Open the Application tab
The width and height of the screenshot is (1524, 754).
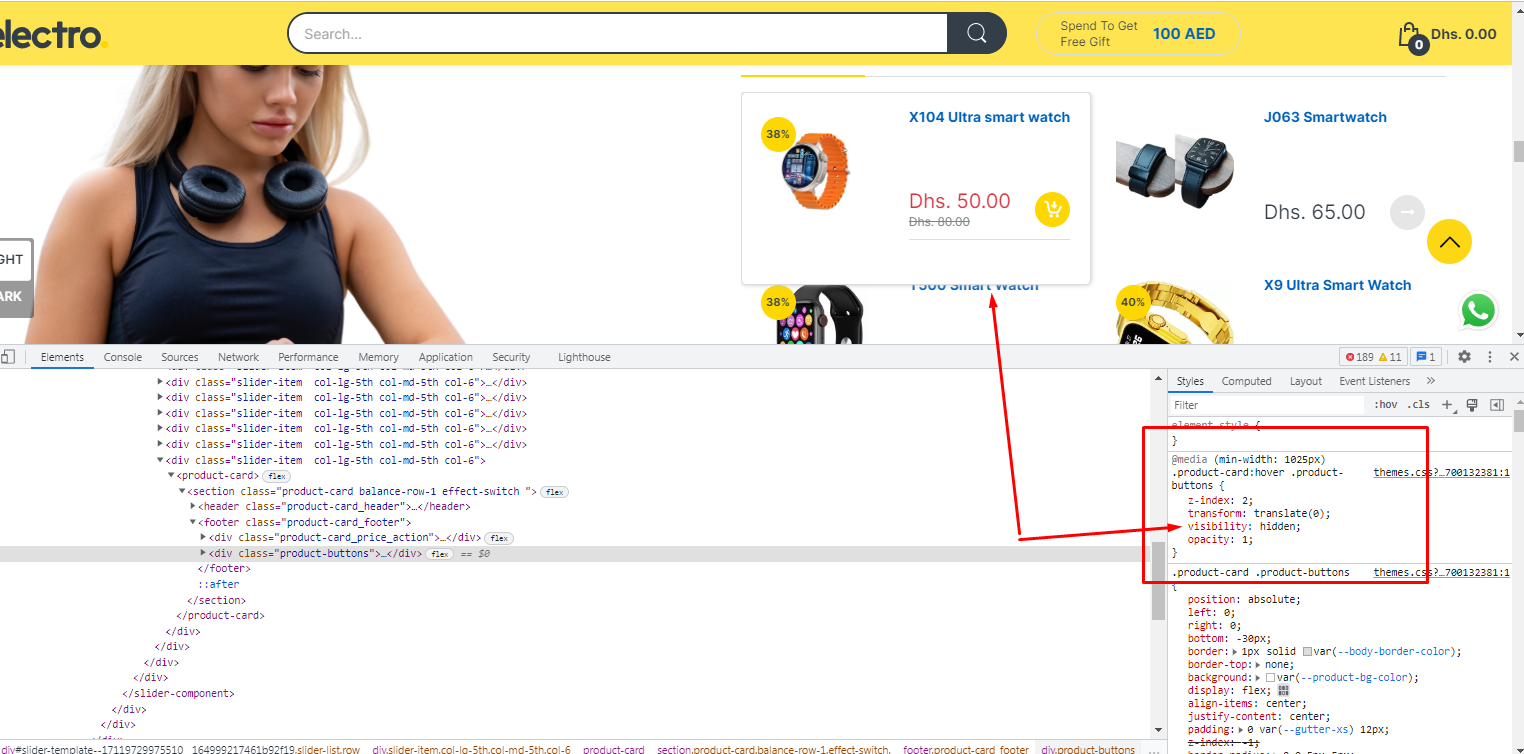tap(446, 357)
